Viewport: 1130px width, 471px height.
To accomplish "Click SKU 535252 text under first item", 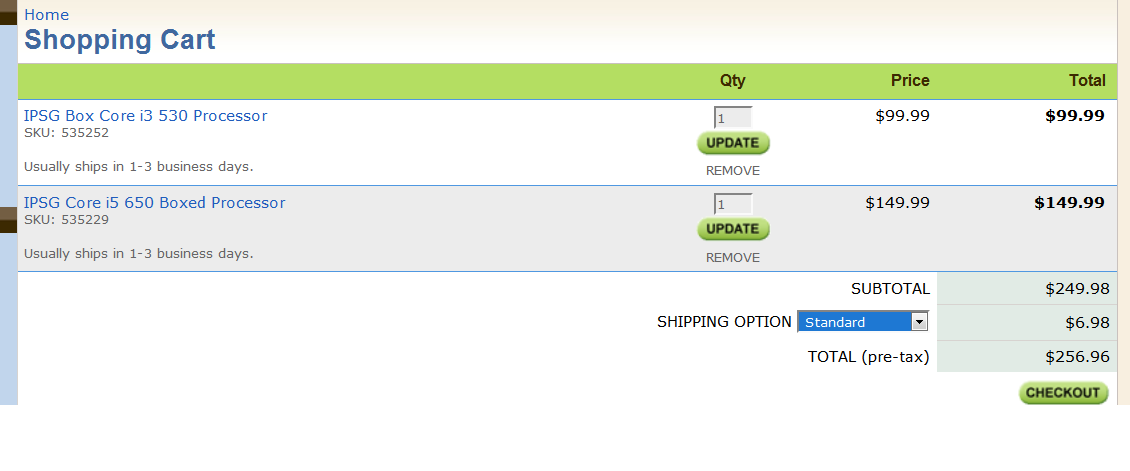I will 66,133.
